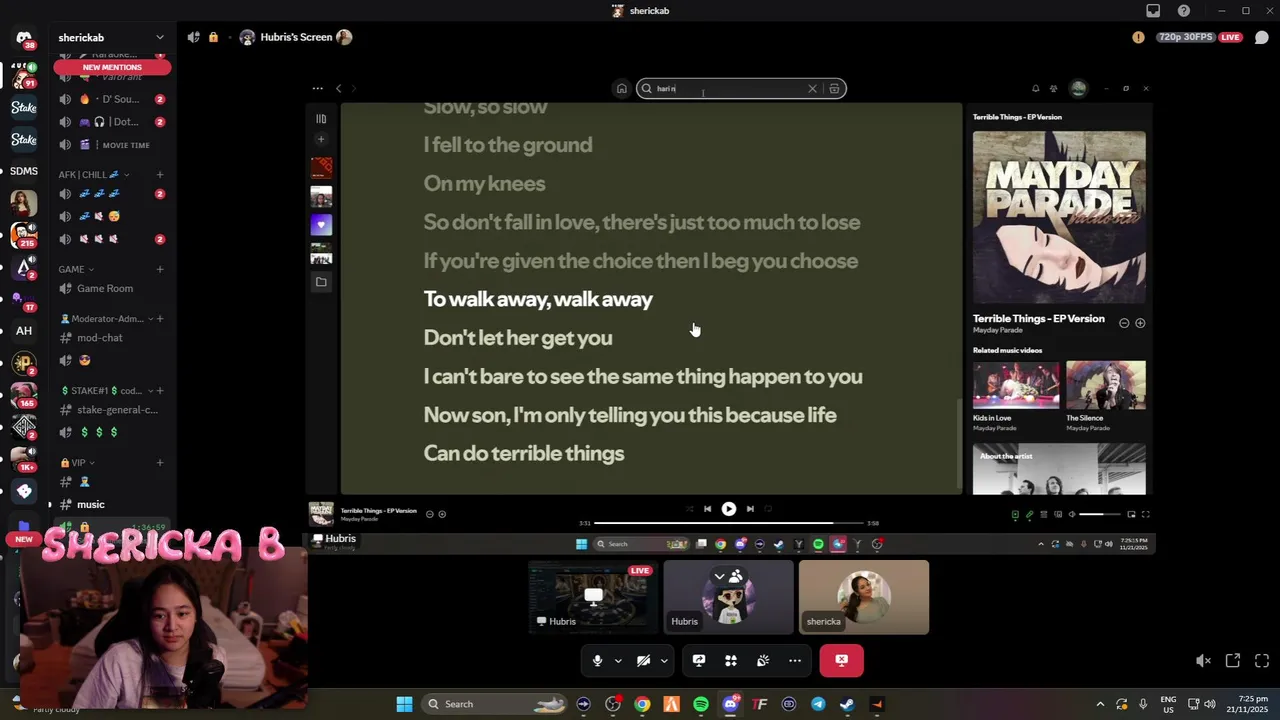The width and height of the screenshot is (1280, 720).
Task: Open mod-chat text channel
Action: click(100, 338)
